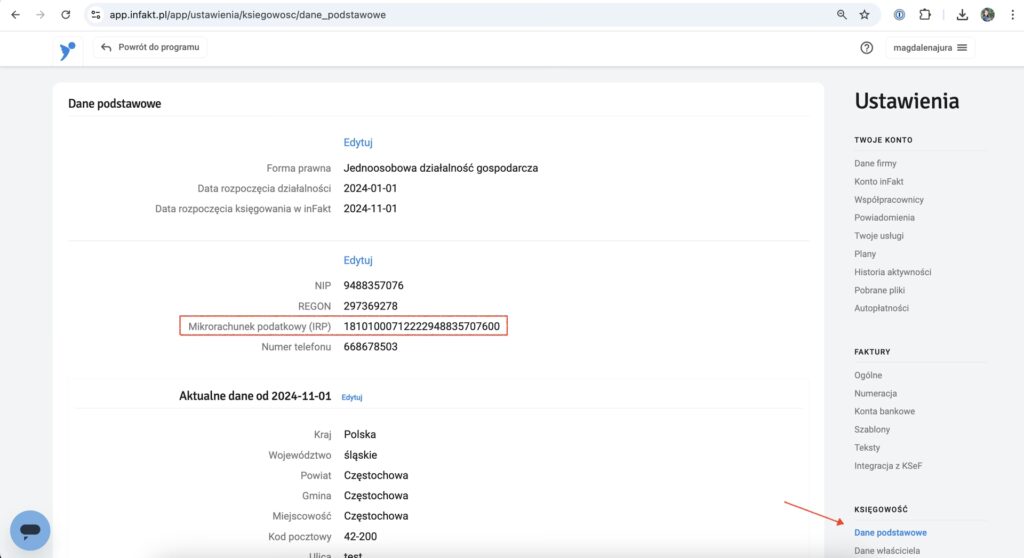Screen dimensions: 1024x558
Task: Click Edytuj above the NIP field
Action: pos(358,260)
